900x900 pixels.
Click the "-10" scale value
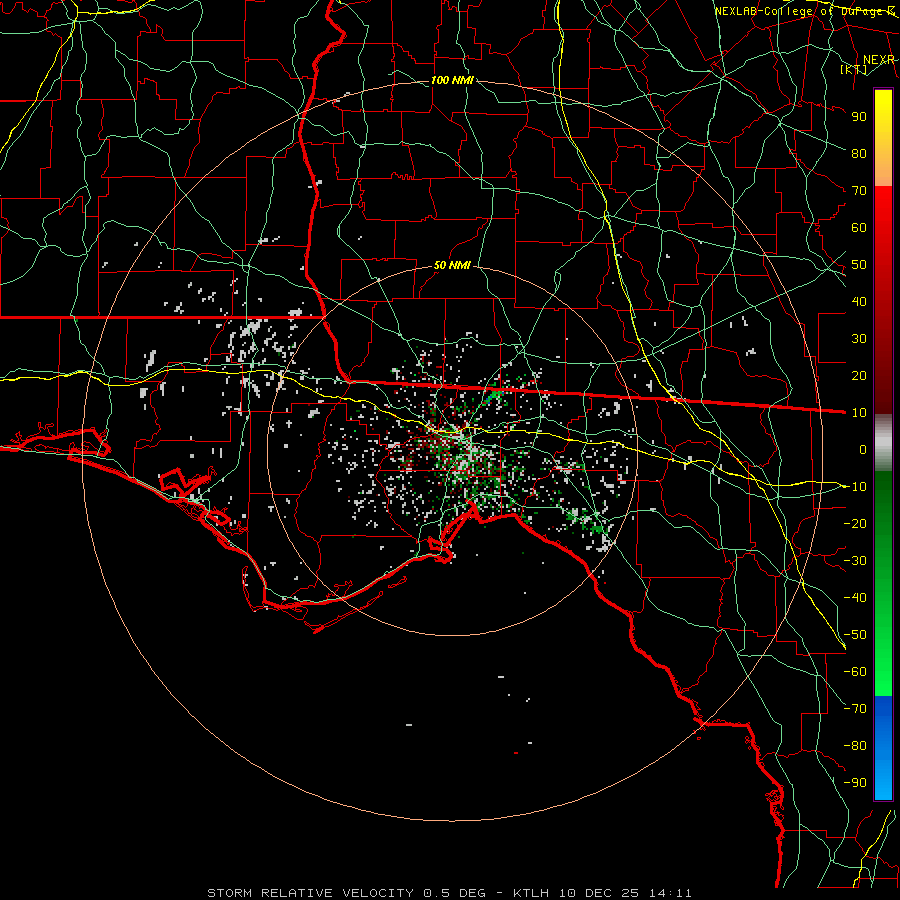point(855,487)
